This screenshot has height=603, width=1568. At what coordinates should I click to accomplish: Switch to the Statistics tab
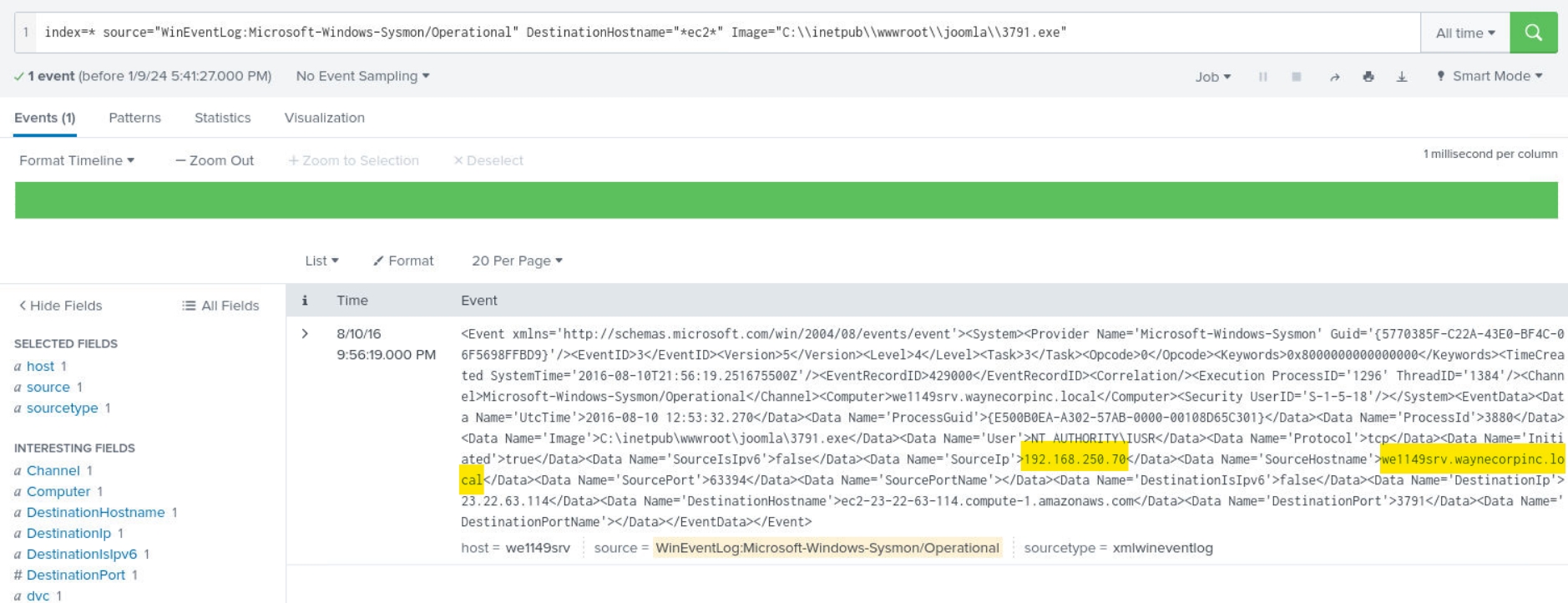(222, 118)
